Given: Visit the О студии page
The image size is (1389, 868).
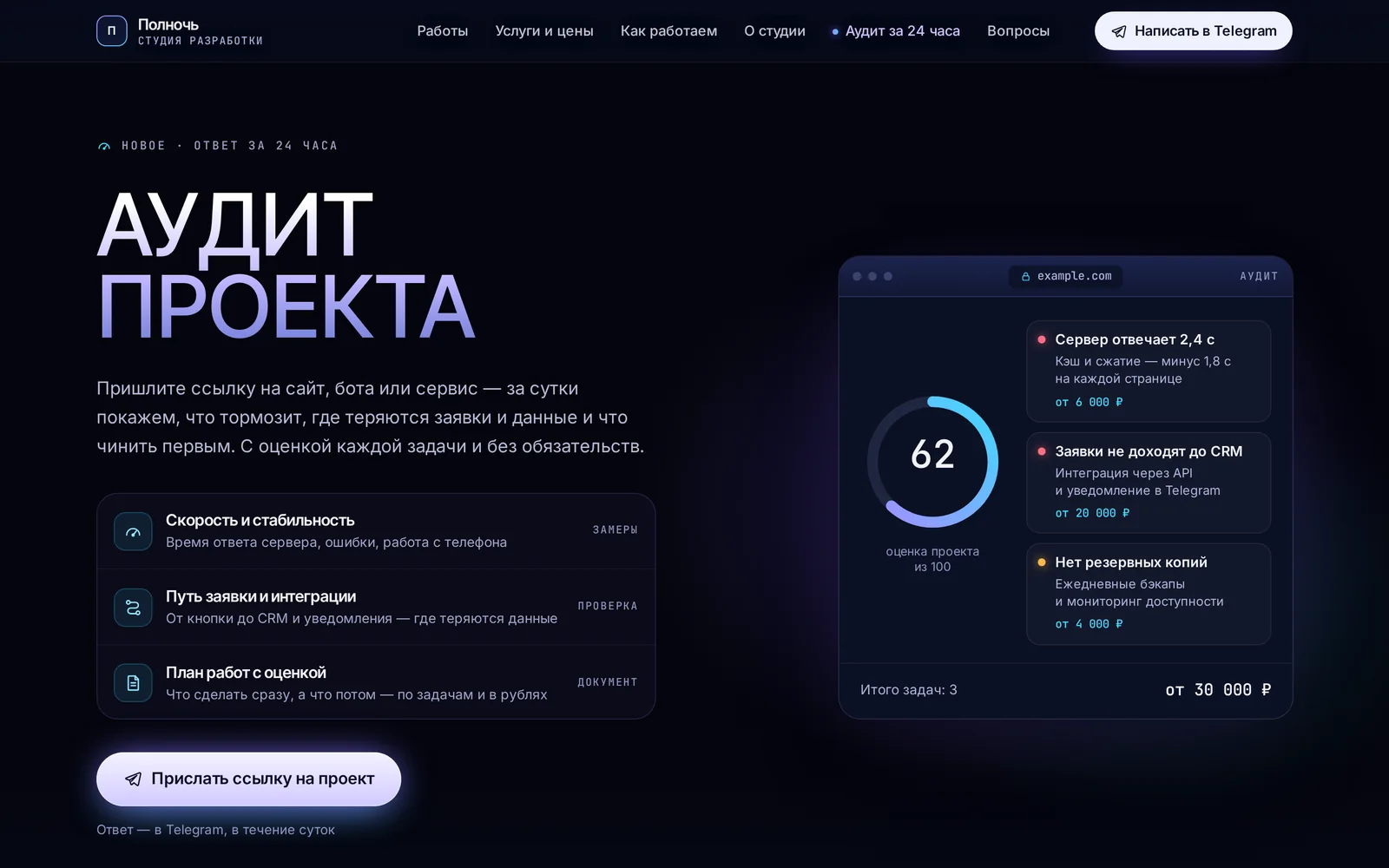Looking at the screenshot, I should click(774, 31).
